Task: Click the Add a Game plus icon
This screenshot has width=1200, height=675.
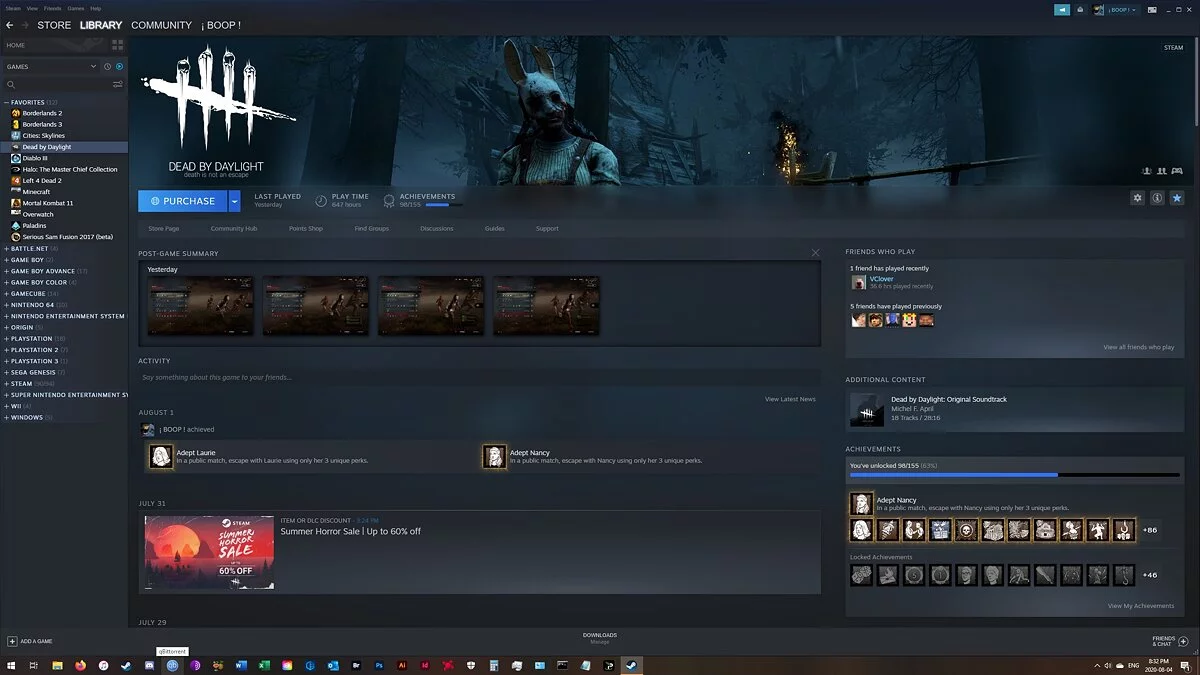Action: [x=12, y=641]
